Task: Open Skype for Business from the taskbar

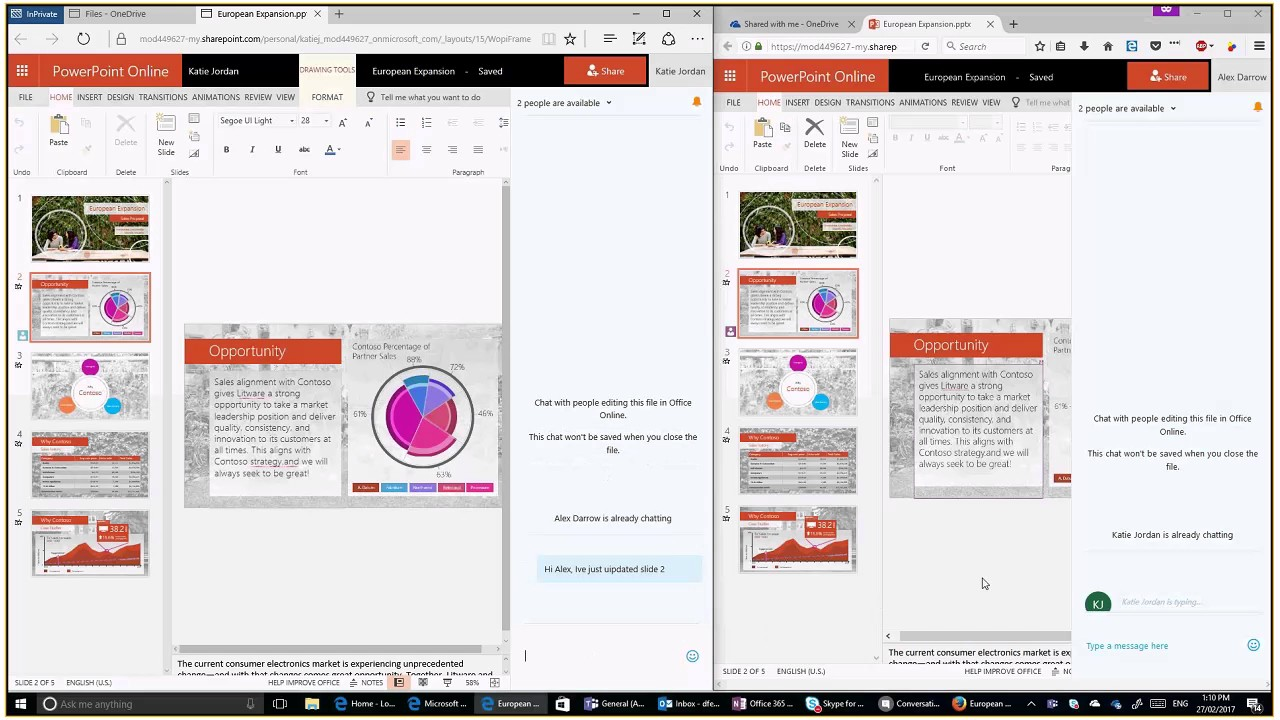Action: (x=836, y=704)
